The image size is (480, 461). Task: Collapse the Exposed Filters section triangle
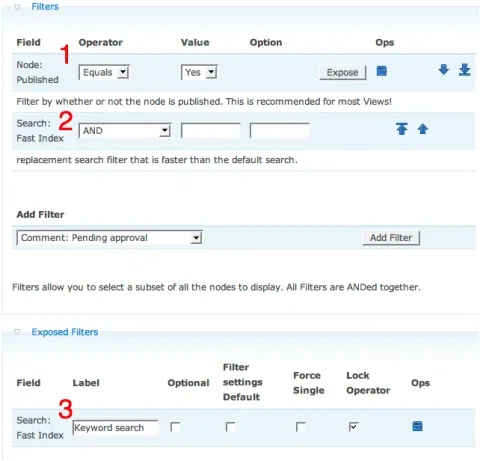point(17,332)
